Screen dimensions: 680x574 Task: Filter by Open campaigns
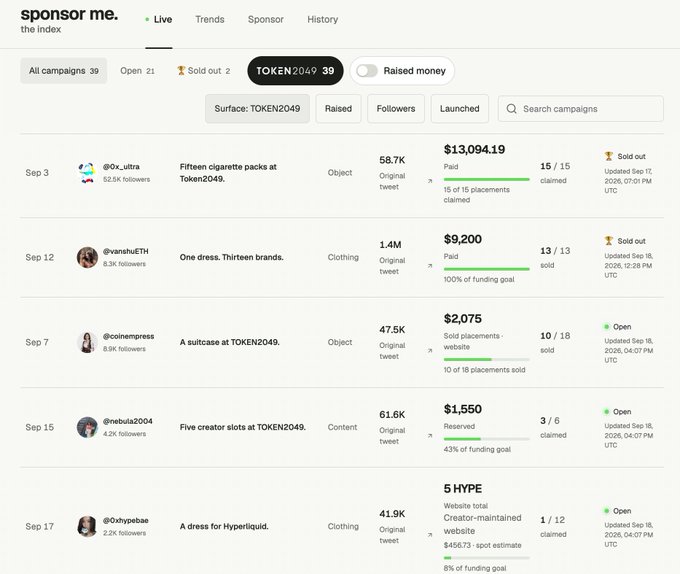click(137, 71)
